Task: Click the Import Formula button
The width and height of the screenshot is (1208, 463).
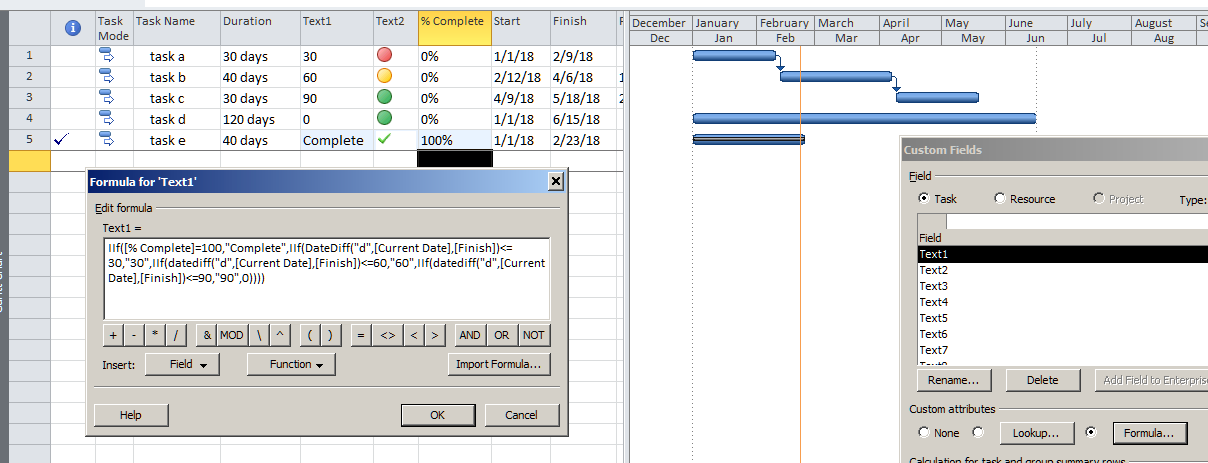Action: pyautogui.click(x=498, y=365)
